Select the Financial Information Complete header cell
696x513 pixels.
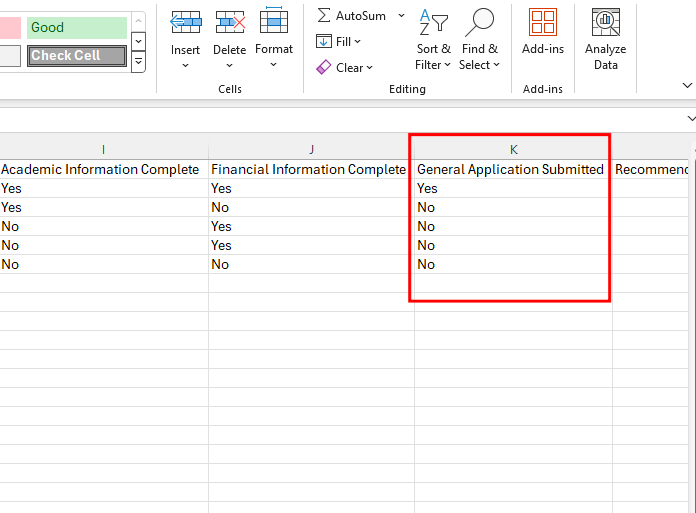pyautogui.click(x=308, y=170)
